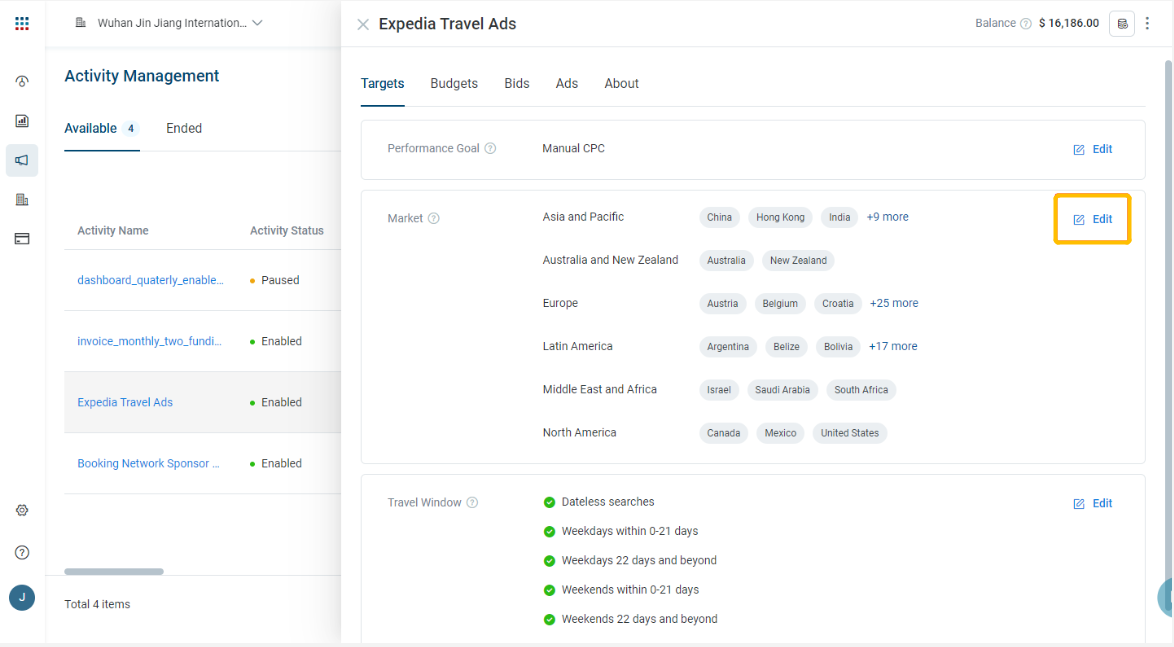The height and width of the screenshot is (647, 1174).
Task: Open the user avatar J
Action: (22, 598)
